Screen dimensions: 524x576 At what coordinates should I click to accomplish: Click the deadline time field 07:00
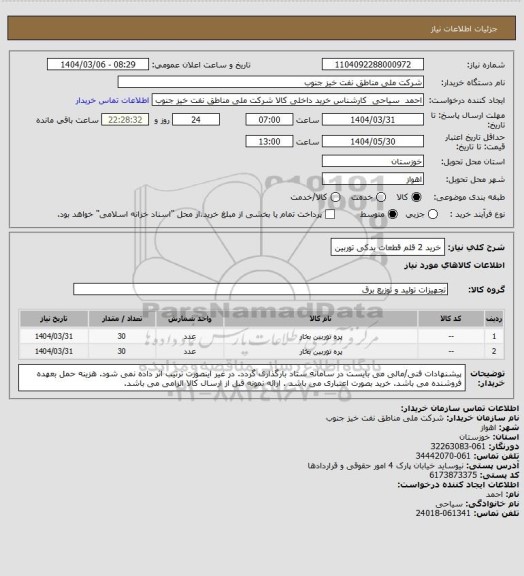pos(269,120)
